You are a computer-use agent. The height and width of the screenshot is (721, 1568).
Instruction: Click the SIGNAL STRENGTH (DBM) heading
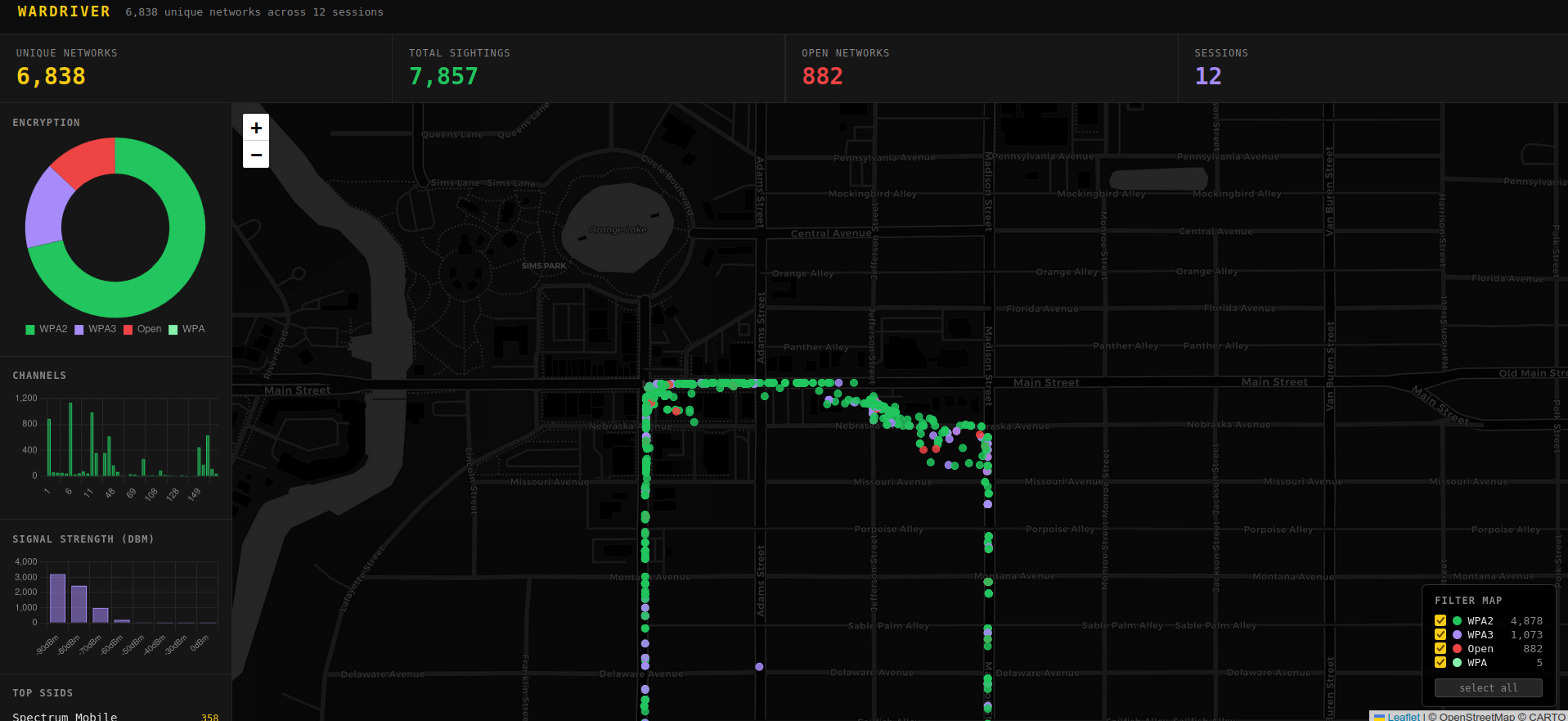[83, 539]
